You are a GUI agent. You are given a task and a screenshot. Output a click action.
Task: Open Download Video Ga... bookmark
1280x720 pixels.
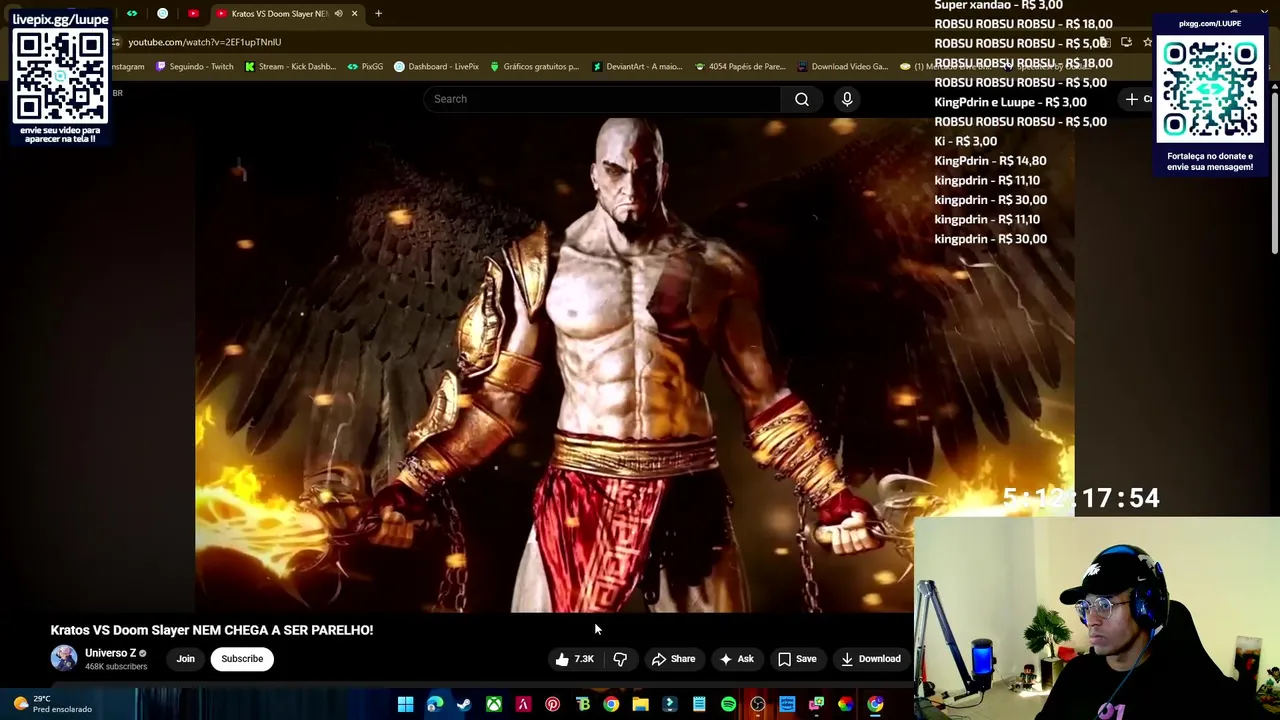coord(842,67)
